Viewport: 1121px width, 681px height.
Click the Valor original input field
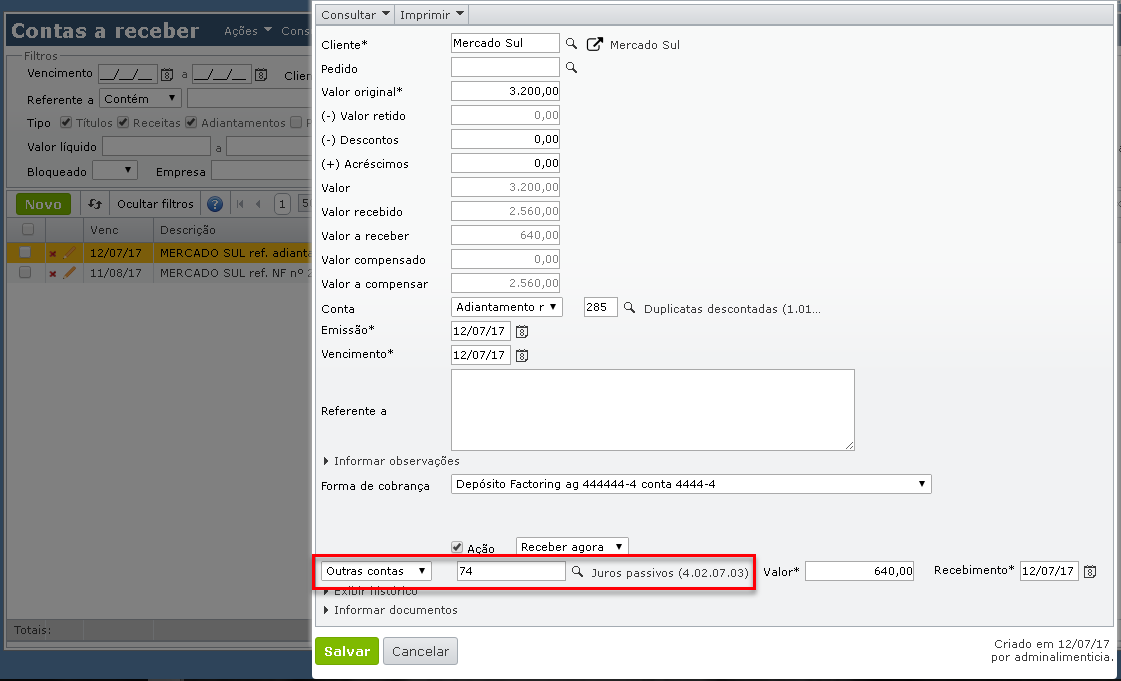505,91
